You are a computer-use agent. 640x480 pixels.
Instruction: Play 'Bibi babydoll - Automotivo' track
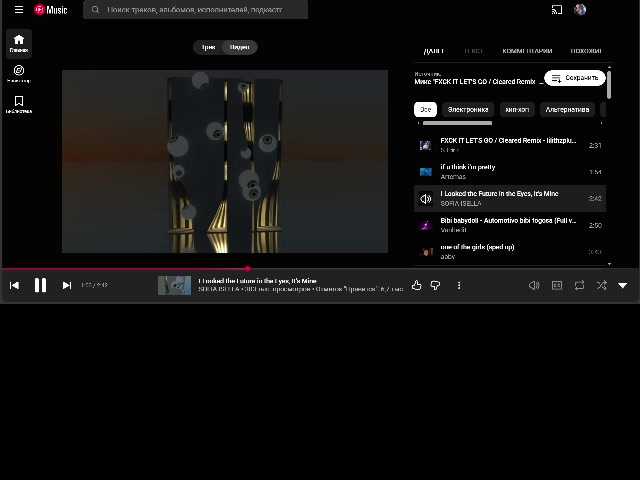pyautogui.click(x=510, y=225)
